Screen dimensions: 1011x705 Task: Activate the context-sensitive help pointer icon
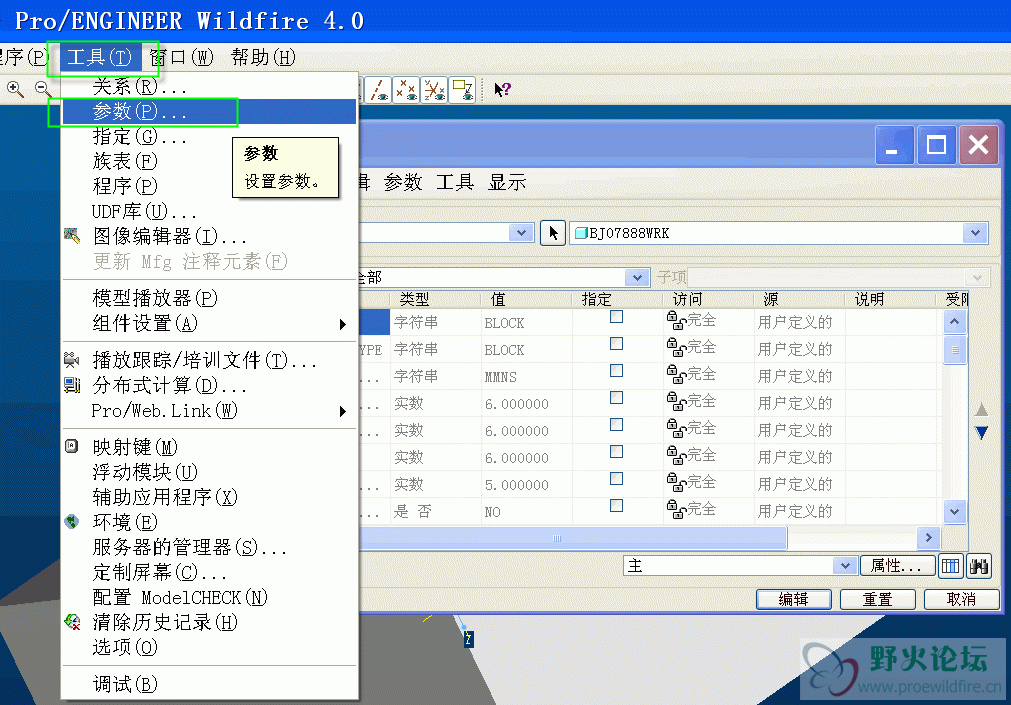point(502,90)
